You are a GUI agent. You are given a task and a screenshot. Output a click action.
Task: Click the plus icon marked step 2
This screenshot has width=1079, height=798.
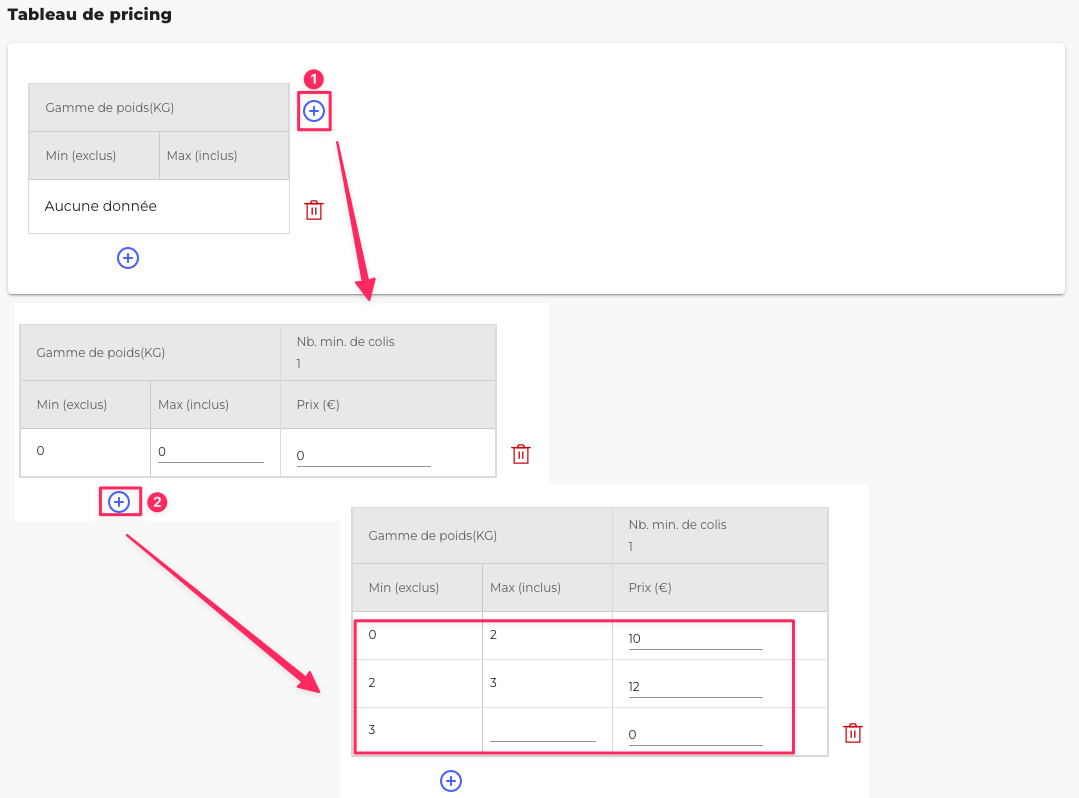point(119,501)
